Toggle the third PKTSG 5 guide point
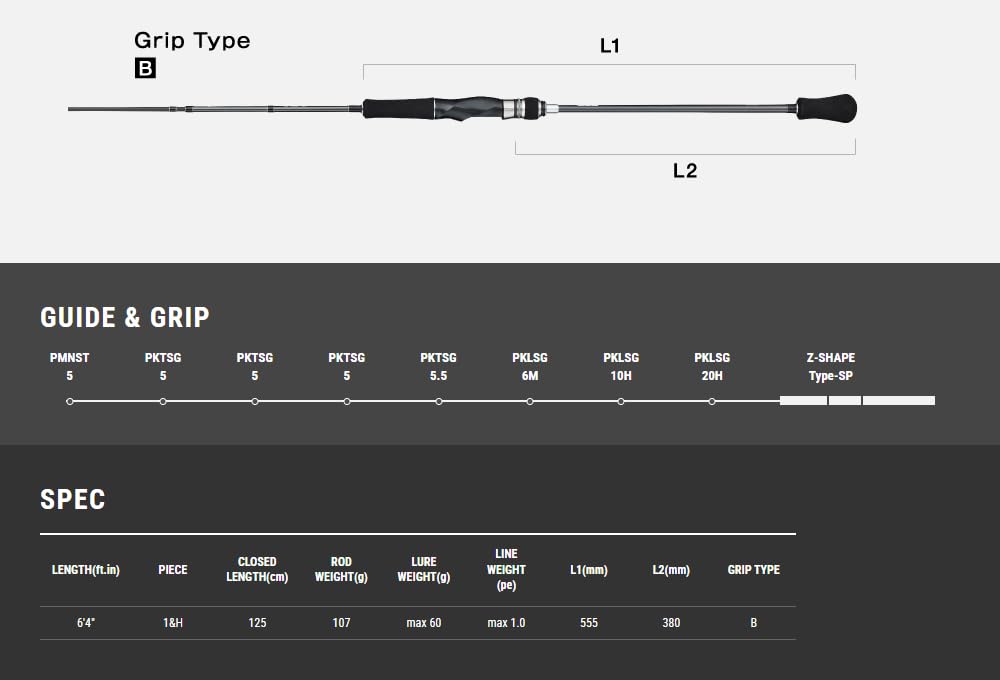Image resolution: width=1000 pixels, height=680 pixels. click(345, 401)
